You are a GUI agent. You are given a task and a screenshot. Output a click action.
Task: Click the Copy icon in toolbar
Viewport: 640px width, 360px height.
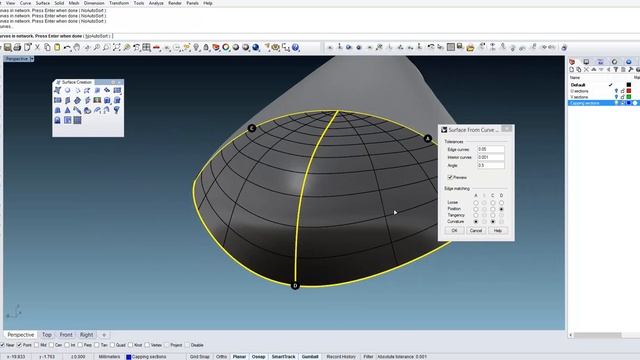point(47,47)
